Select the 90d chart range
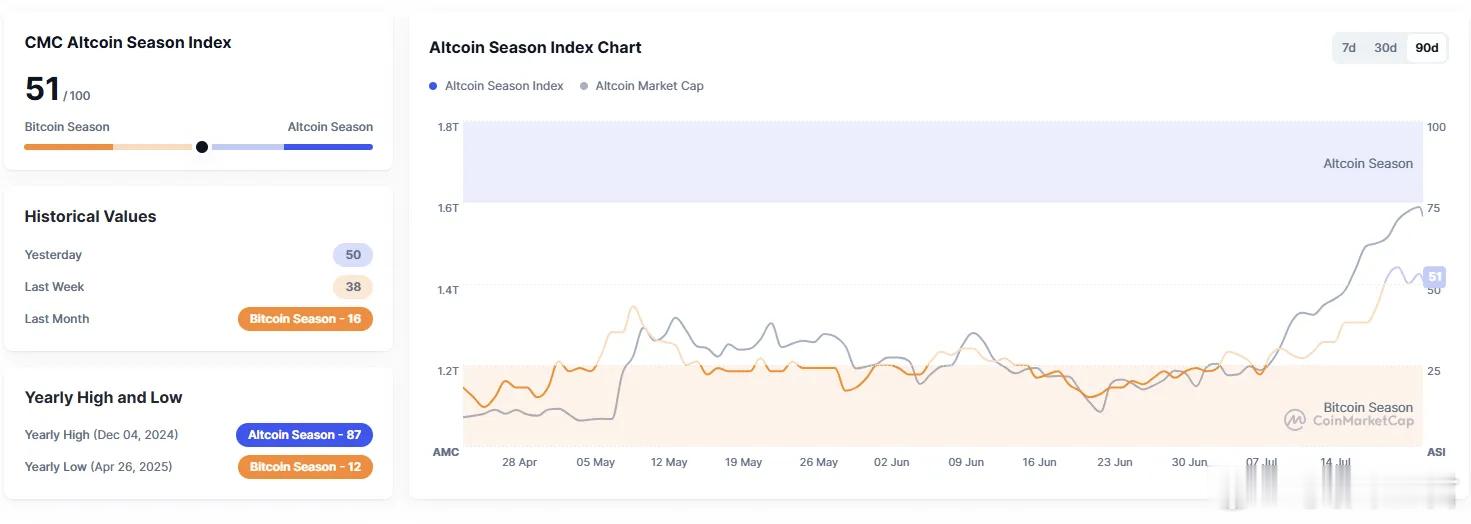The height and width of the screenshot is (524, 1471). click(1426, 48)
